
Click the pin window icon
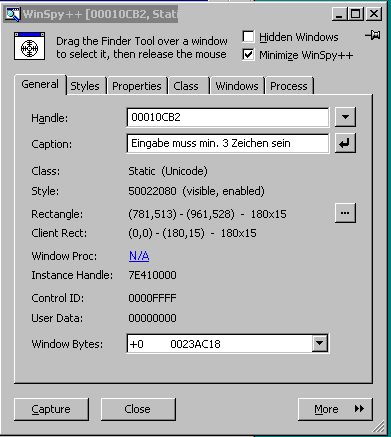click(373, 35)
